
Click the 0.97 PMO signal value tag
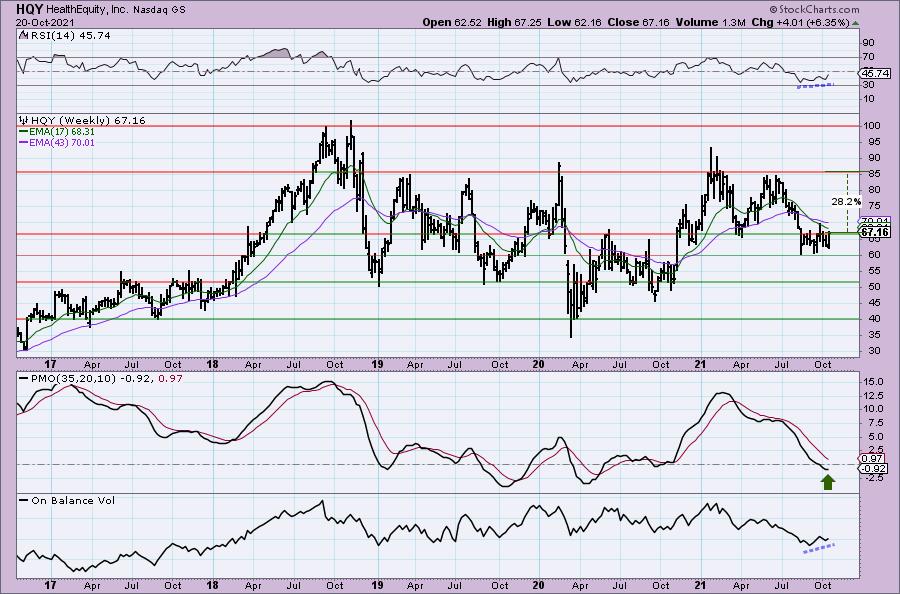click(x=872, y=459)
